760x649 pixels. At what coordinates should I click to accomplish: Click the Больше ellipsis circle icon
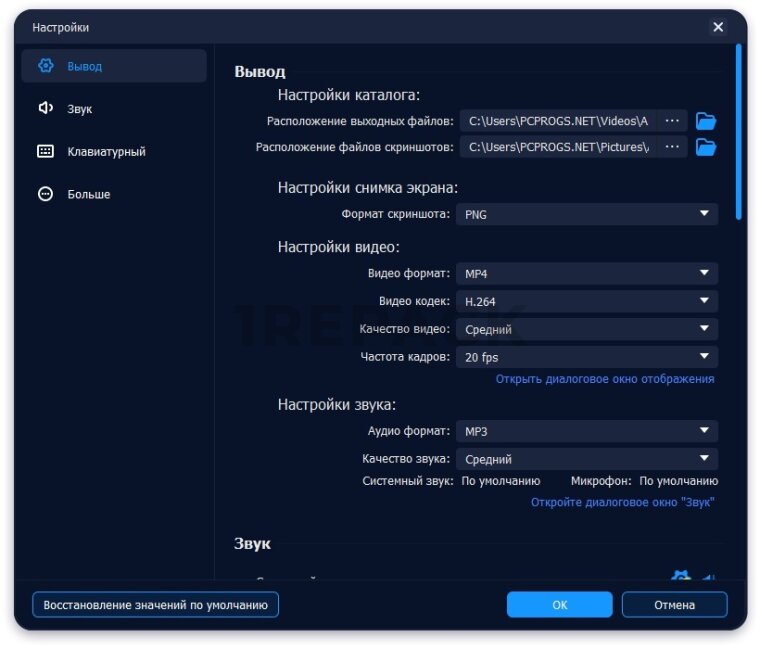click(x=45, y=194)
